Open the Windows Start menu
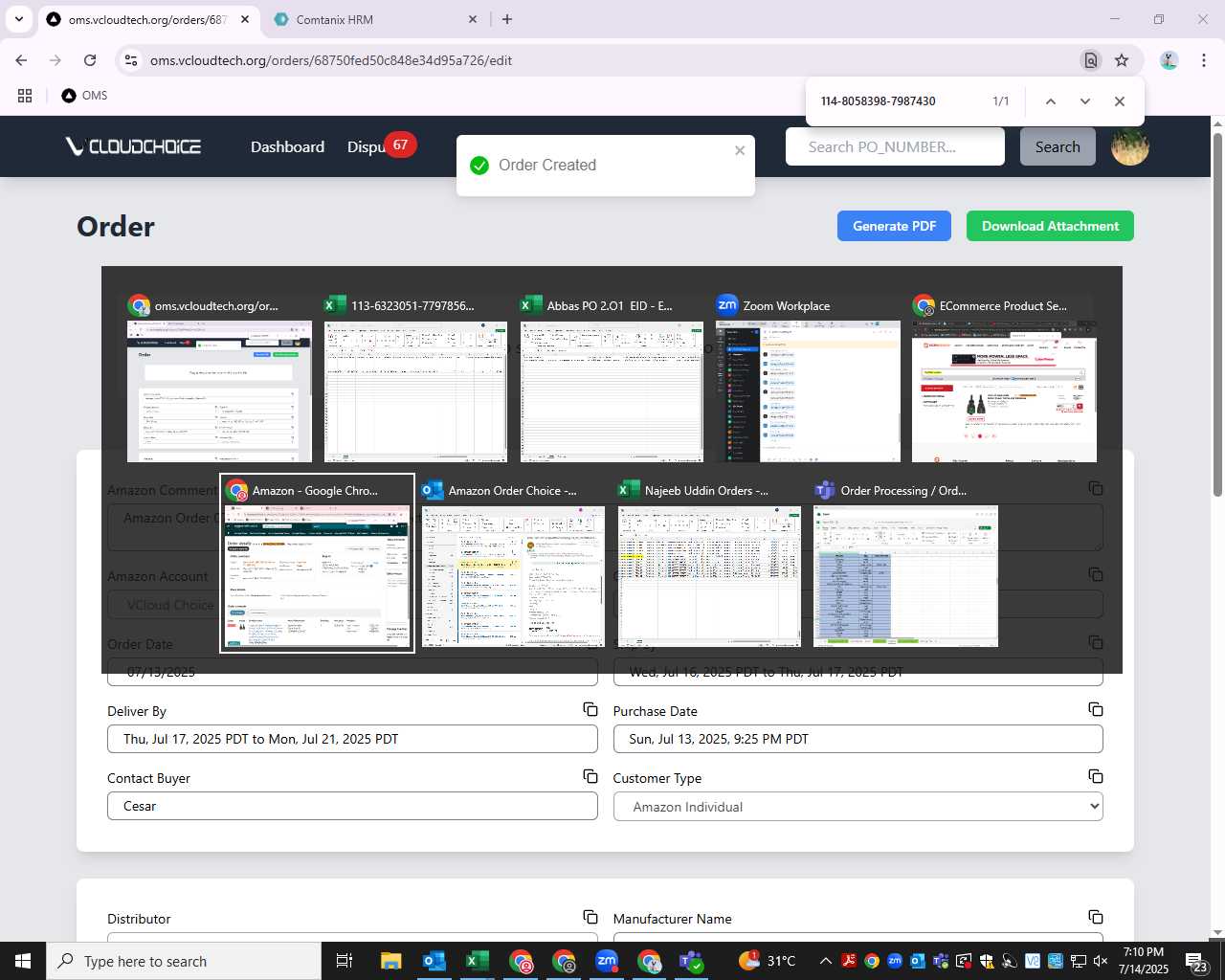The width and height of the screenshot is (1225, 980). pyautogui.click(x=23, y=961)
